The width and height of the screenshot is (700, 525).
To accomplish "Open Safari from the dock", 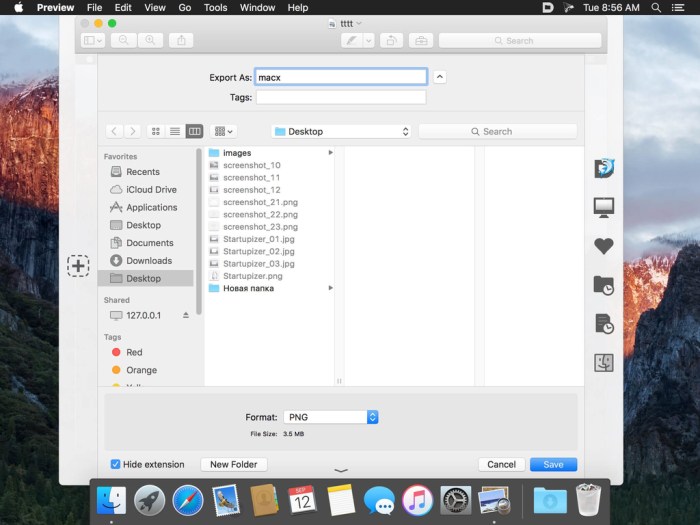I will tap(187, 500).
